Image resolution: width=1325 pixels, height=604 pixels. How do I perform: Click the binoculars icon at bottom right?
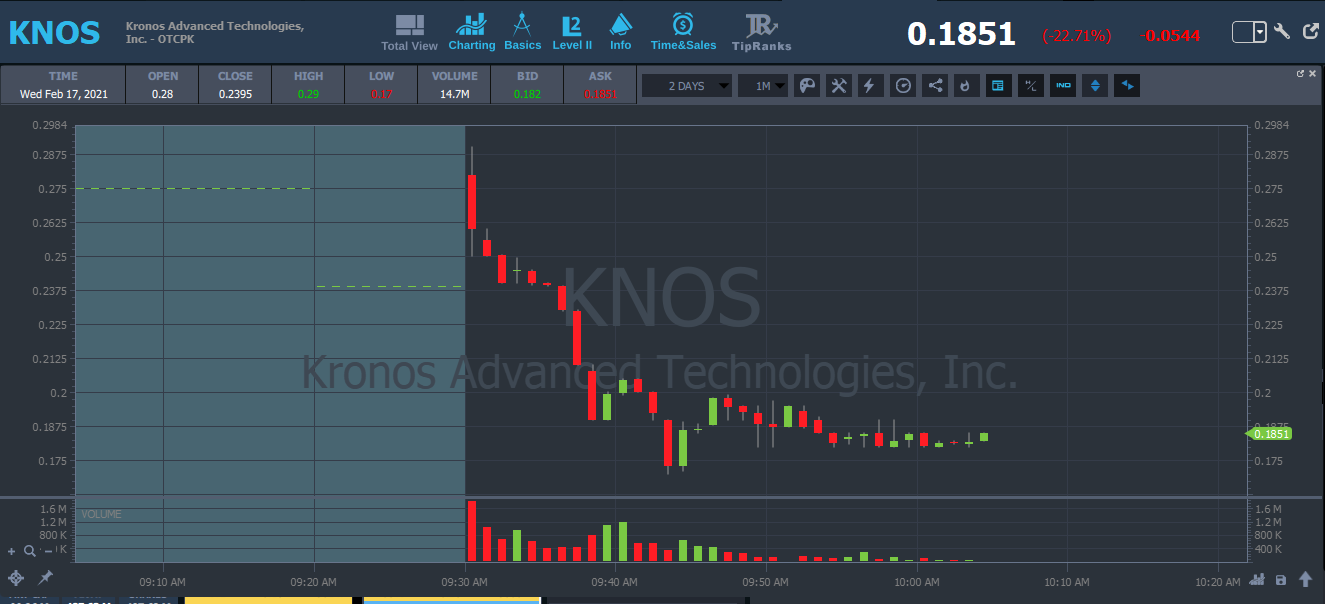coord(1259,580)
